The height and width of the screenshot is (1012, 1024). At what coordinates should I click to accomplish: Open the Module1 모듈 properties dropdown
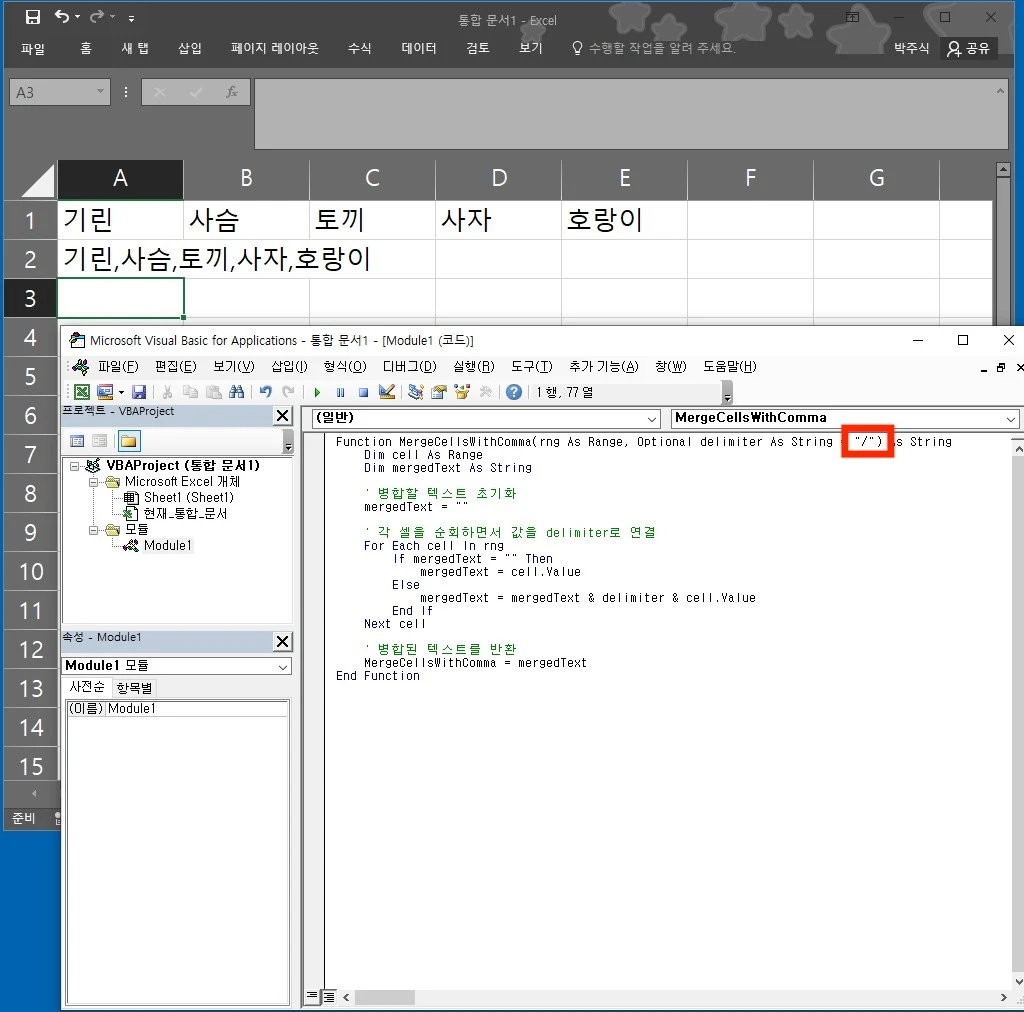pos(283,667)
